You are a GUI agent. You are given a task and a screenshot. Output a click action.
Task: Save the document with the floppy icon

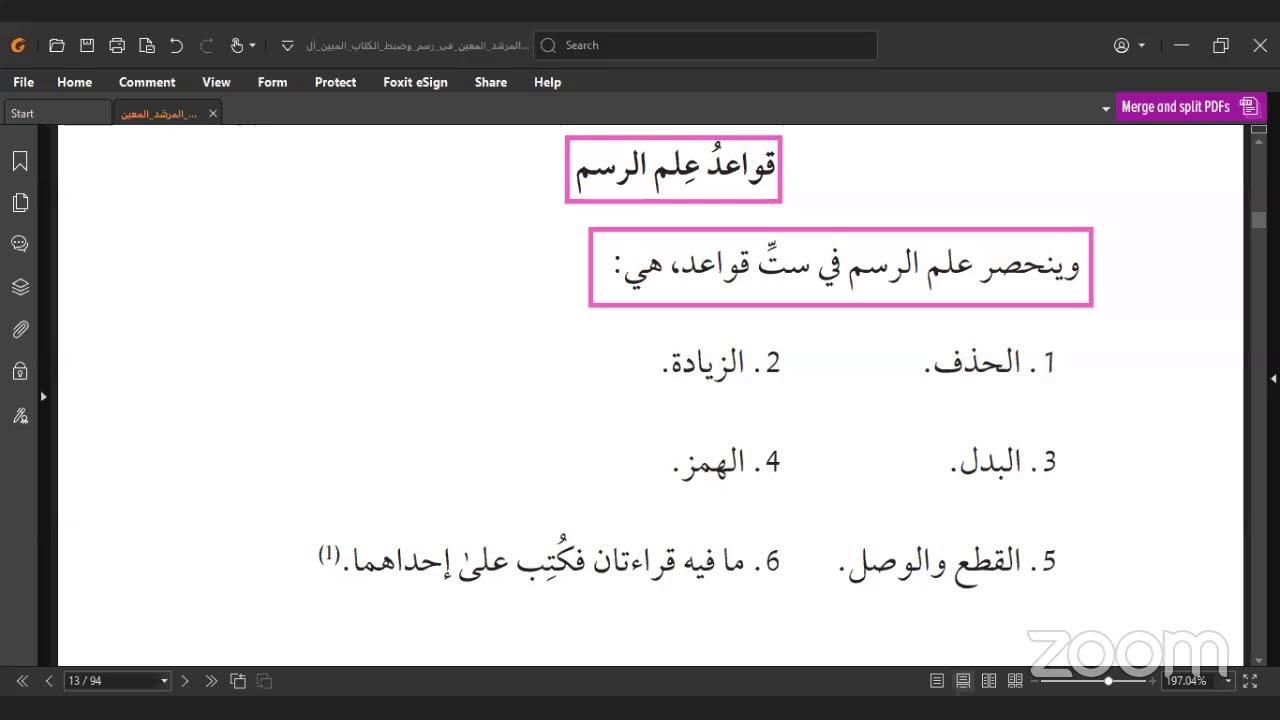[x=87, y=45]
